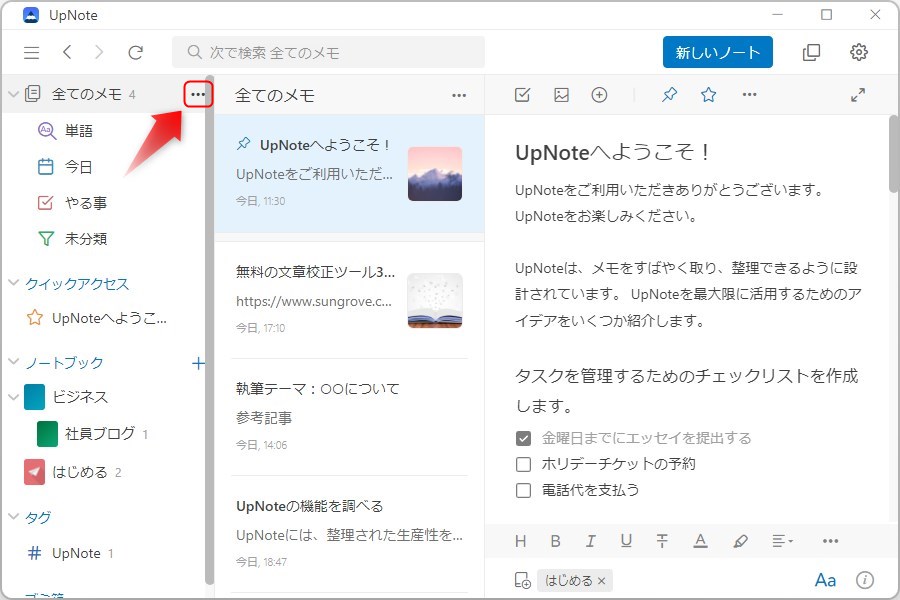Show the note info icon
Image resolution: width=900 pixels, height=600 pixels.
tap(864, 580)
